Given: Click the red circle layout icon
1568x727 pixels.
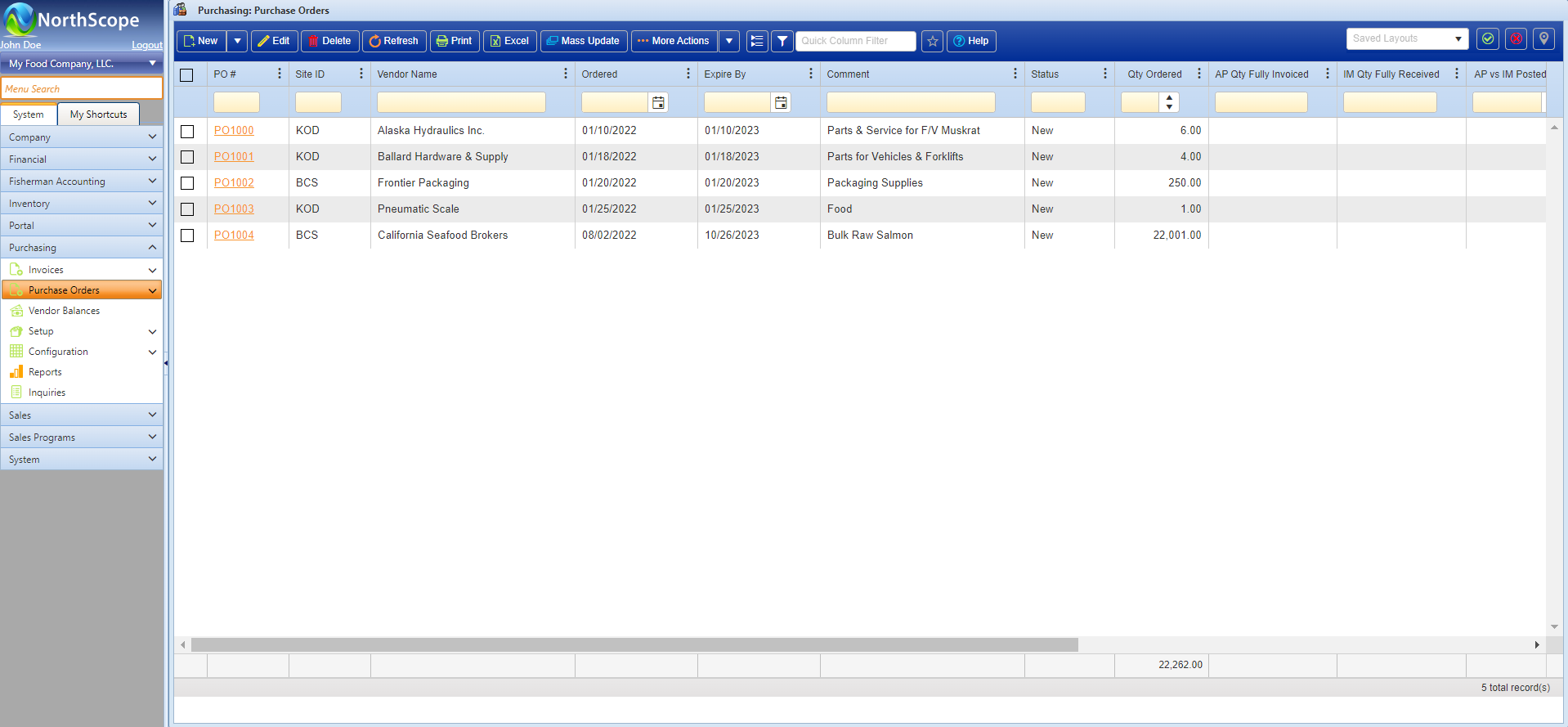Looking at the screenshot, I should tap(1516, 39).
